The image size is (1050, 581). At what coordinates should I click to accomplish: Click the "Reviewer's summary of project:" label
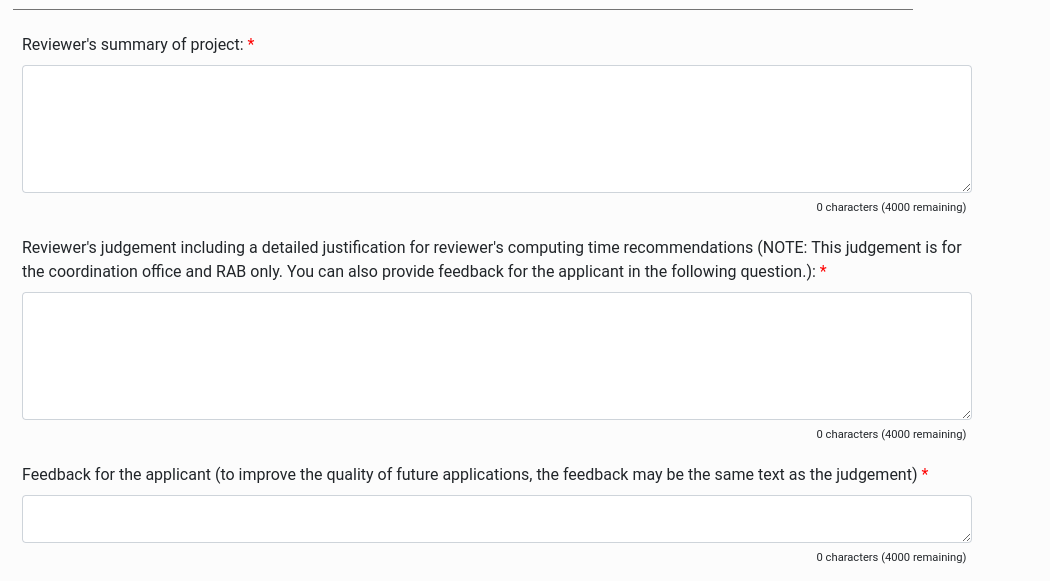coord(133,44)
